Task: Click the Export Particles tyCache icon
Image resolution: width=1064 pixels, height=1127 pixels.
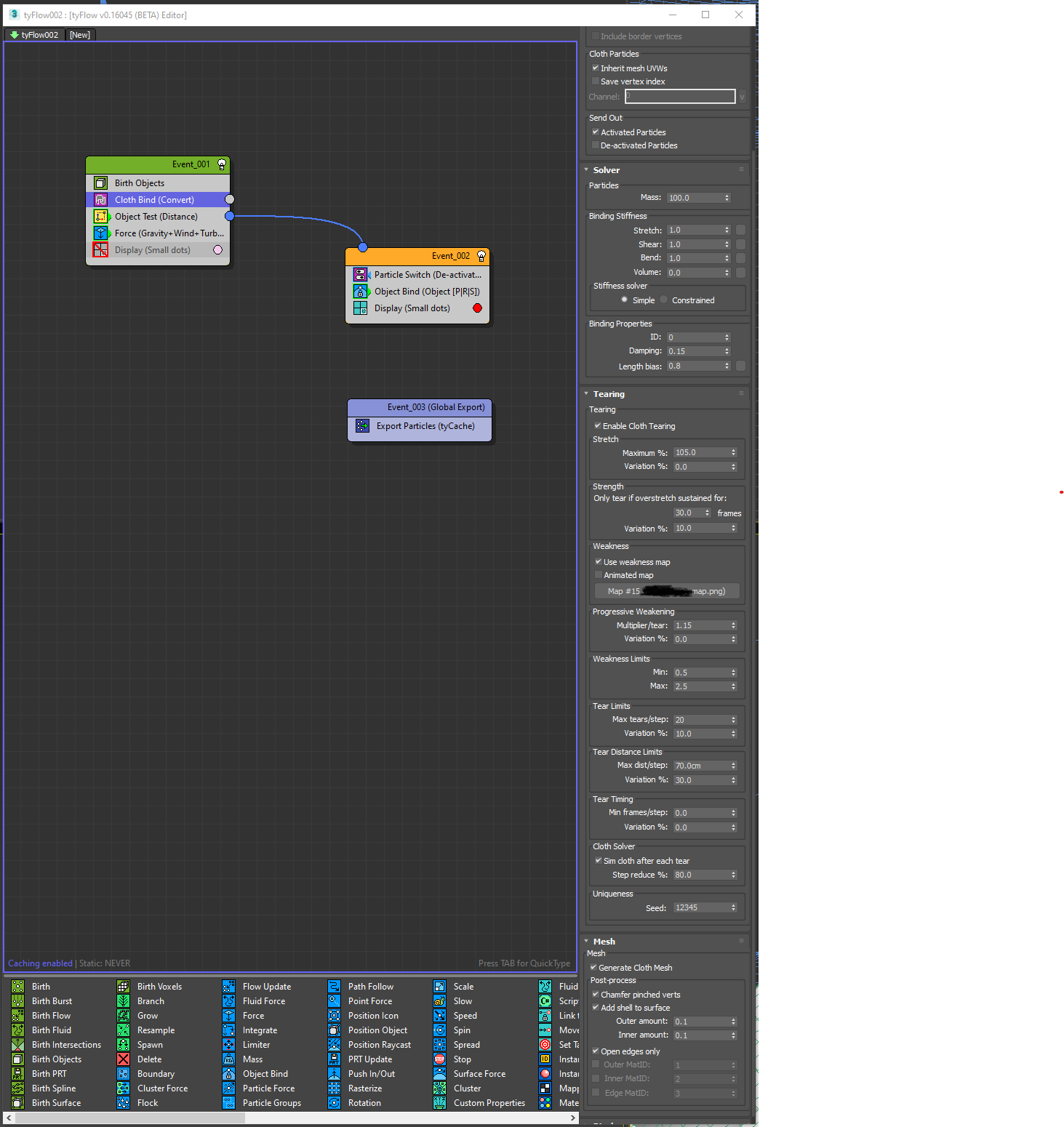Action: pyautogui.click(x=362, y=426)
